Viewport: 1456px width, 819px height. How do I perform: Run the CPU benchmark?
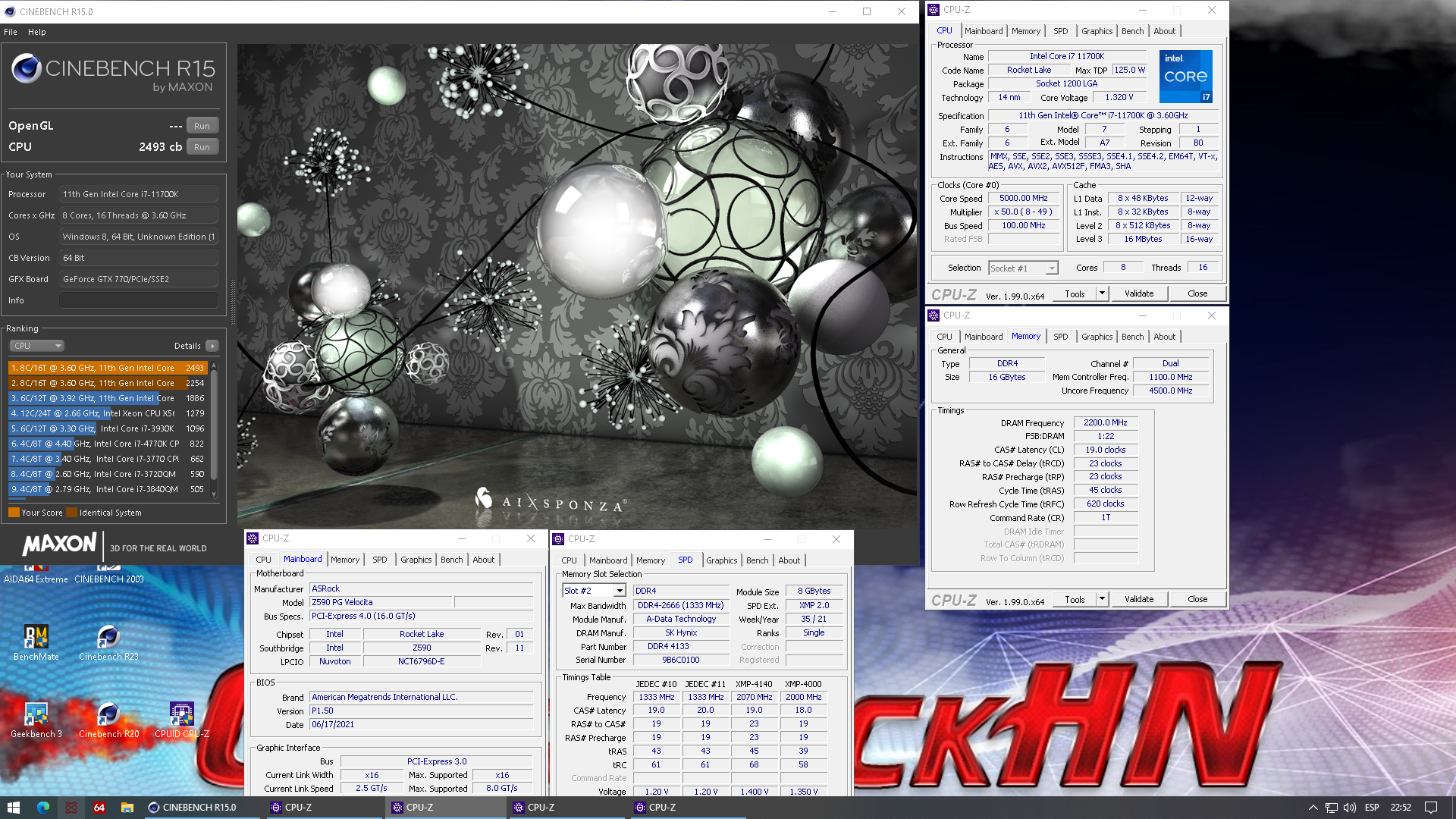coord(202,147)
